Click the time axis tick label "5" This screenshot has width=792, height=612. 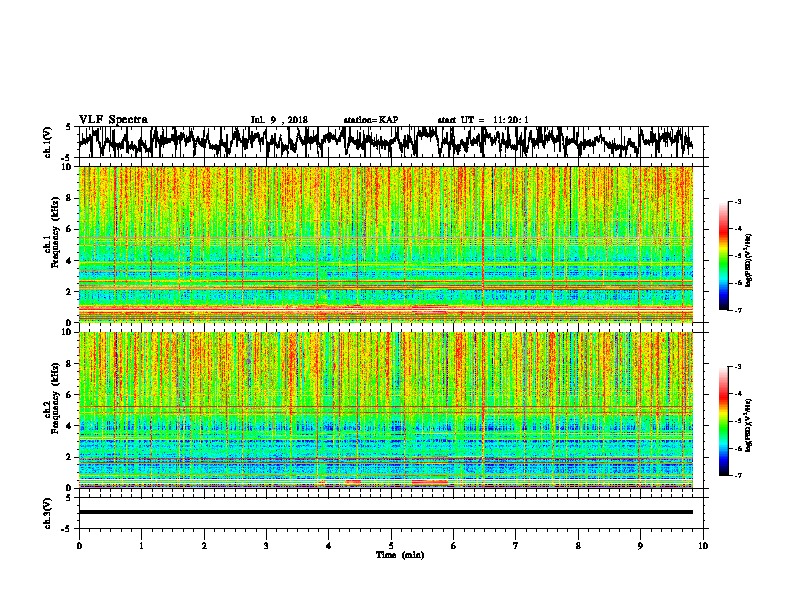[391, 546]
